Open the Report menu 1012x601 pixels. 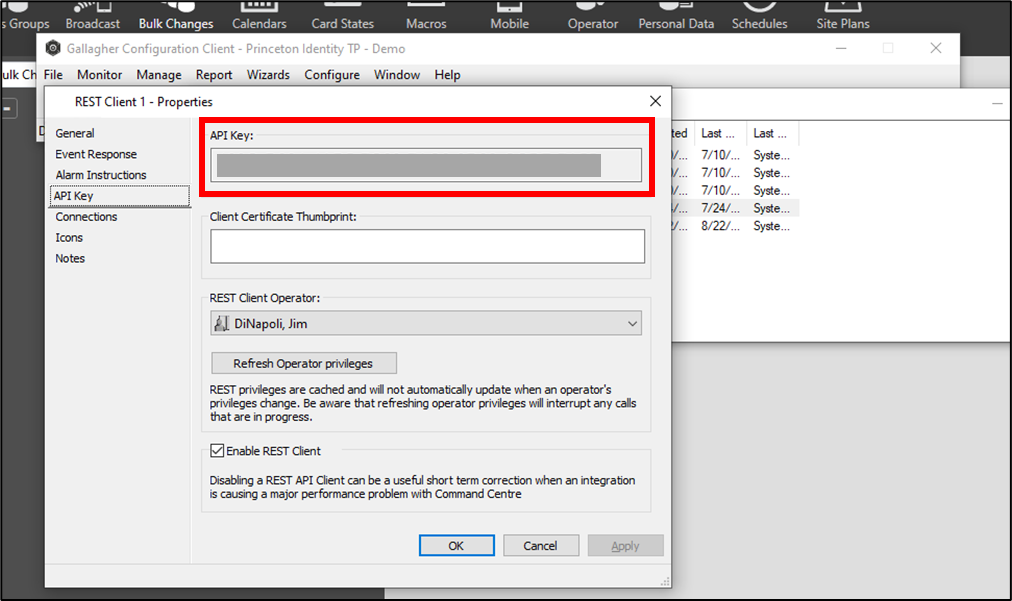pyautogui.click(x=214, y=75)
